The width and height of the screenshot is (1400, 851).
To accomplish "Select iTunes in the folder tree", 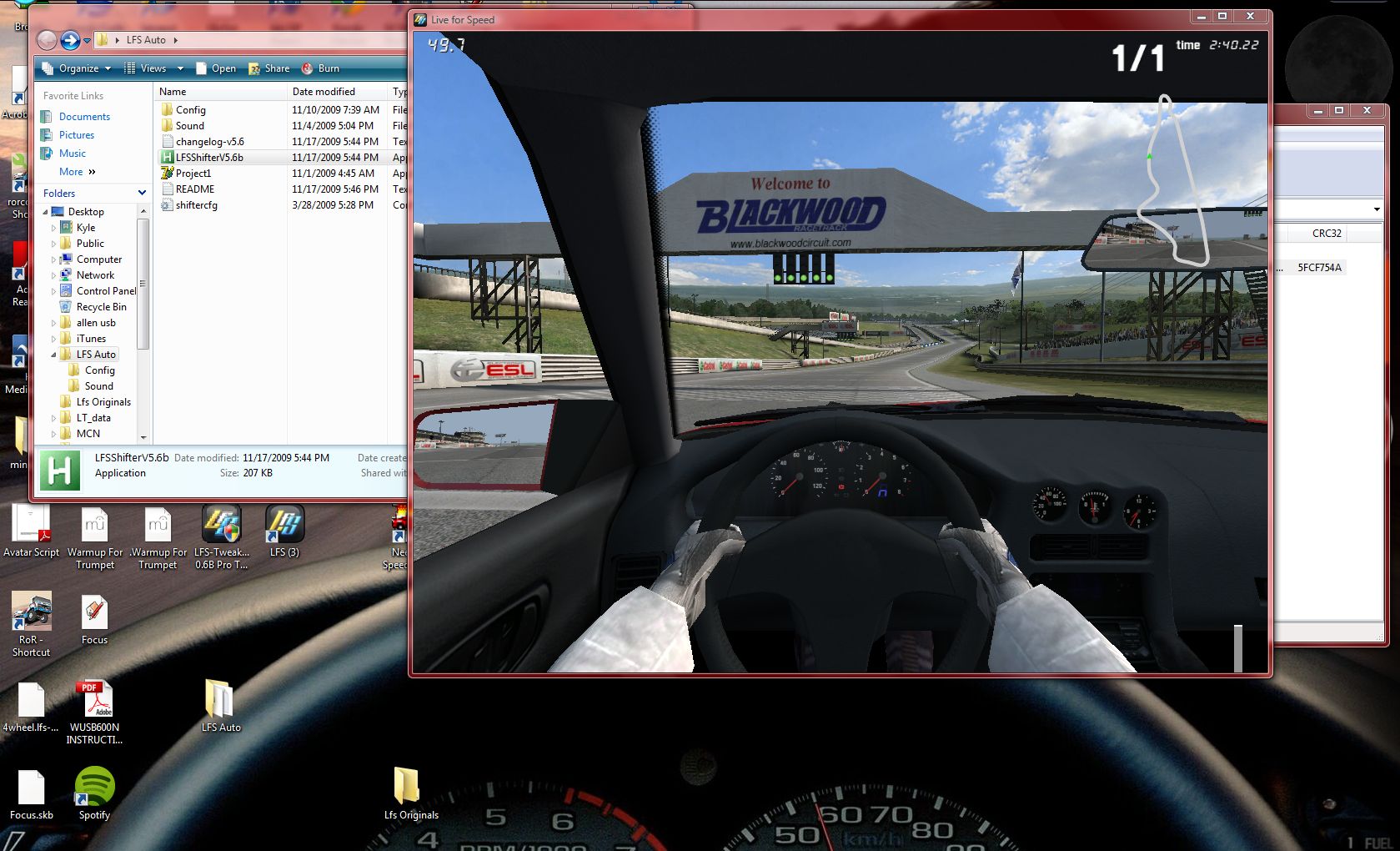I will click(x=91, y=339).
